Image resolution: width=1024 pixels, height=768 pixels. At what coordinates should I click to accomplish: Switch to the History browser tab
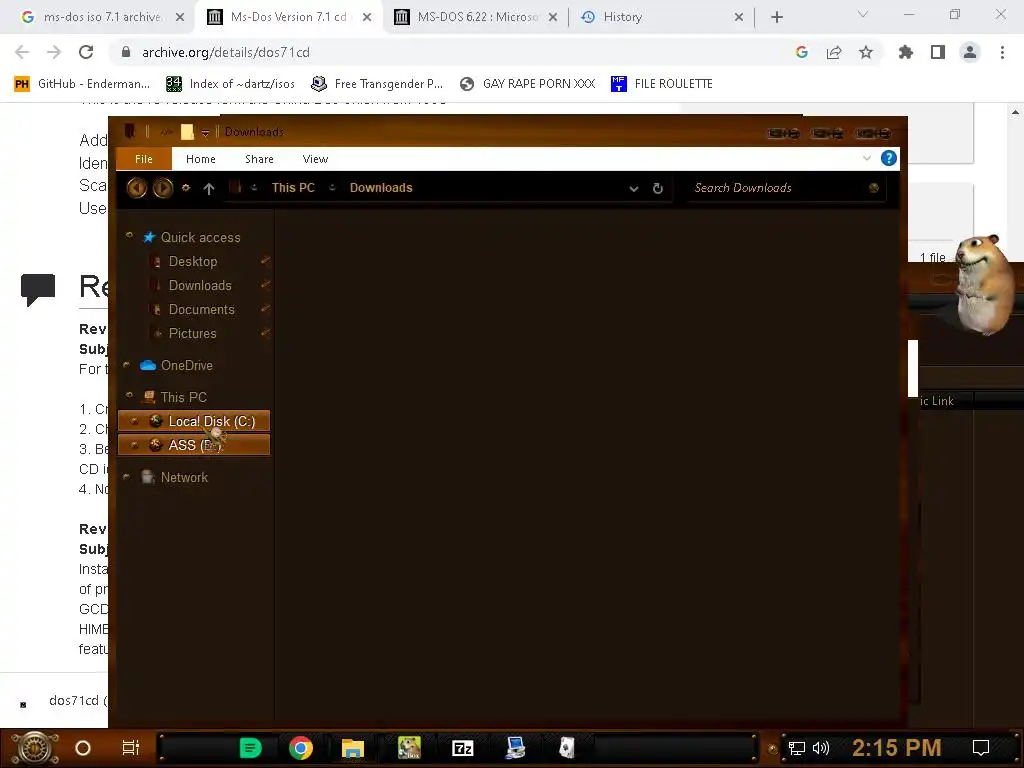(660, 17)
